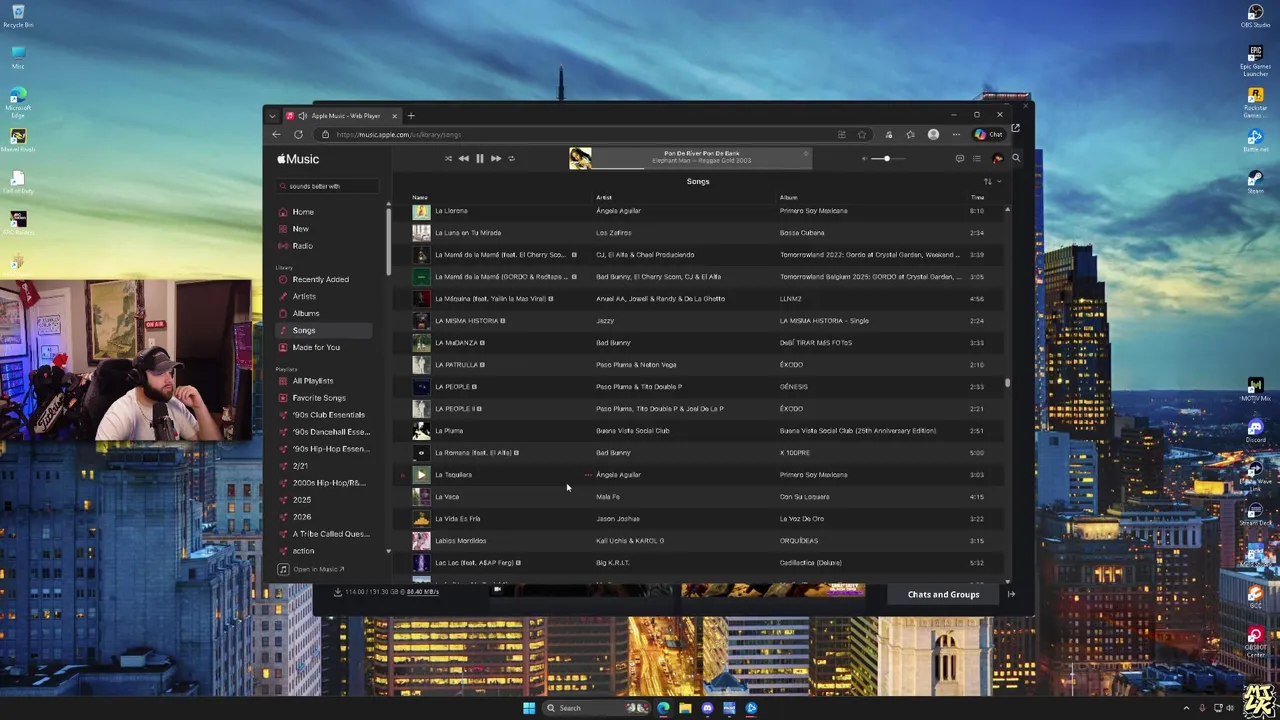This screenshot has height=720, width=1280.
Task: Pause the currently playing song
Action: coord(479,158)
